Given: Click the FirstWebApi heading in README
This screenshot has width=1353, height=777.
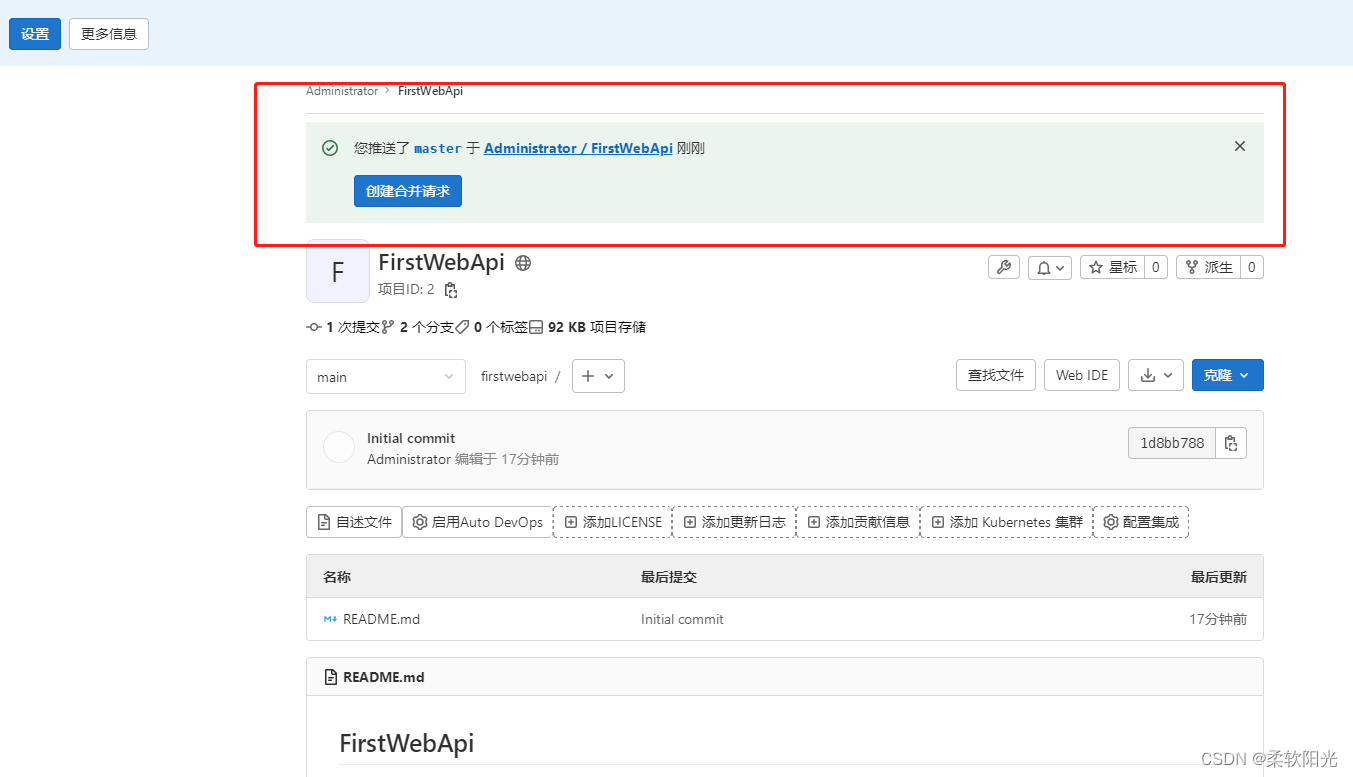Looking at the screenshot, I should point(407,743).
